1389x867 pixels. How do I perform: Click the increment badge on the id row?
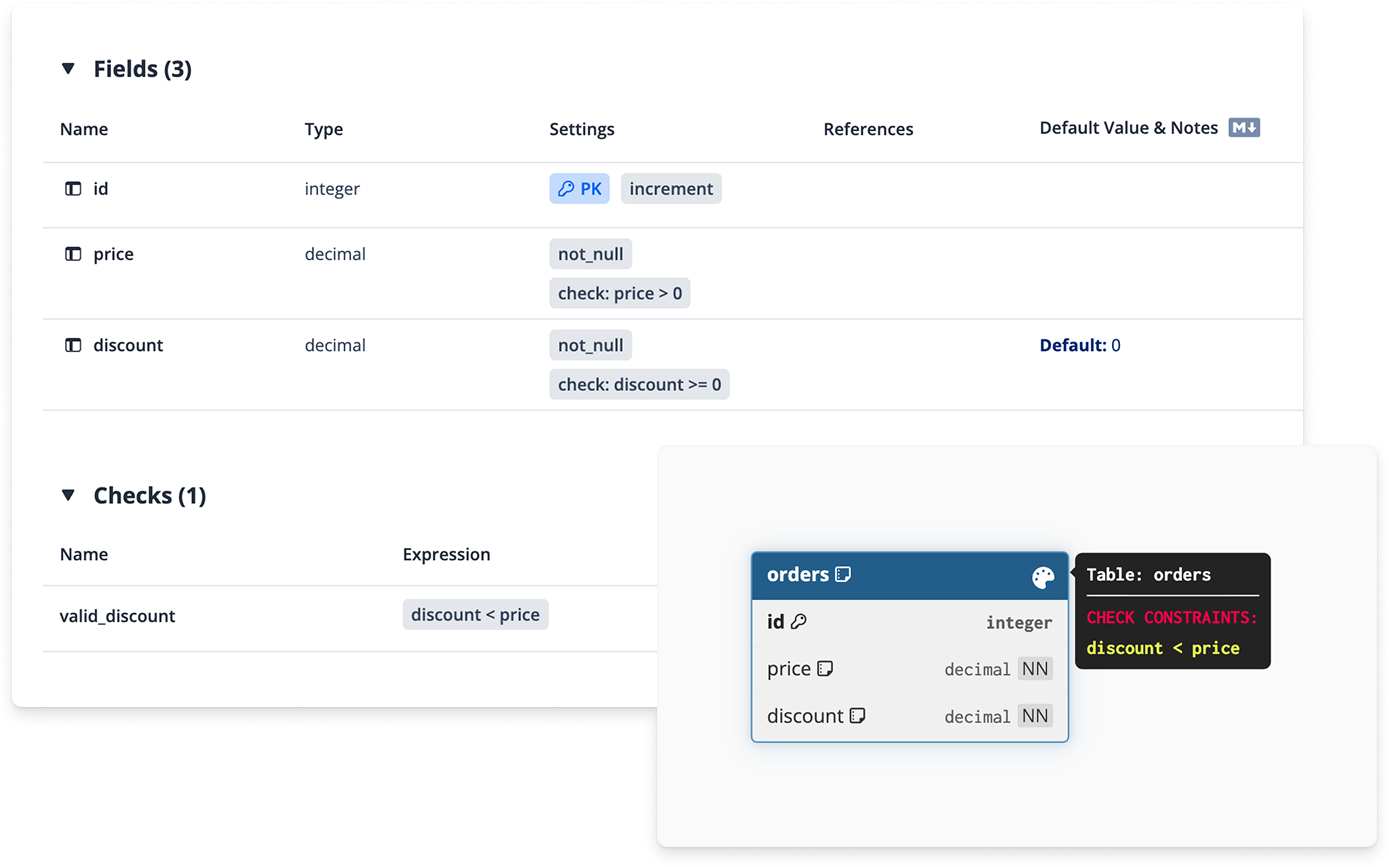coord(670,188)
